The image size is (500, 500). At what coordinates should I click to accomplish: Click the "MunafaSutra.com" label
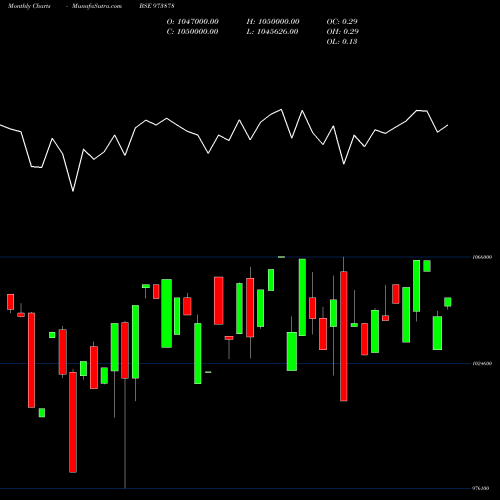point(97,6)
